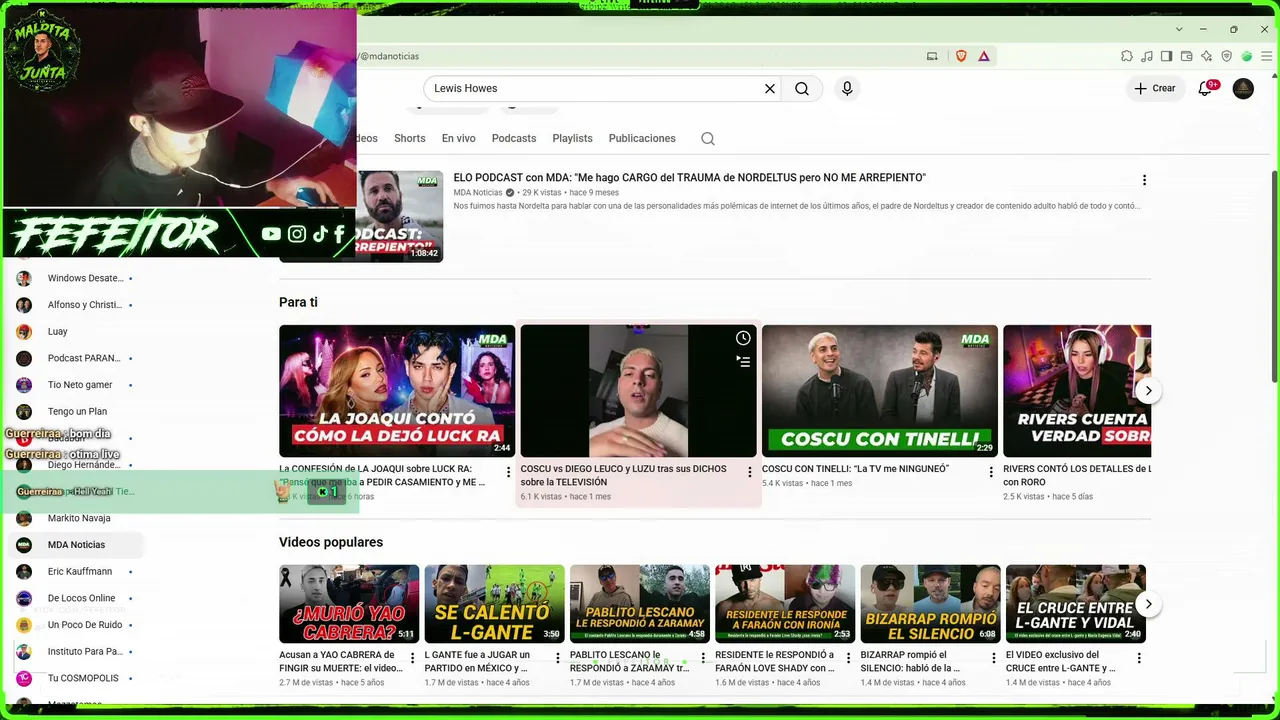Open options for El VIDEO exclusivo del CRUCE
The width and height of the screenshot is (1280, 720).
coord(1139,658)
